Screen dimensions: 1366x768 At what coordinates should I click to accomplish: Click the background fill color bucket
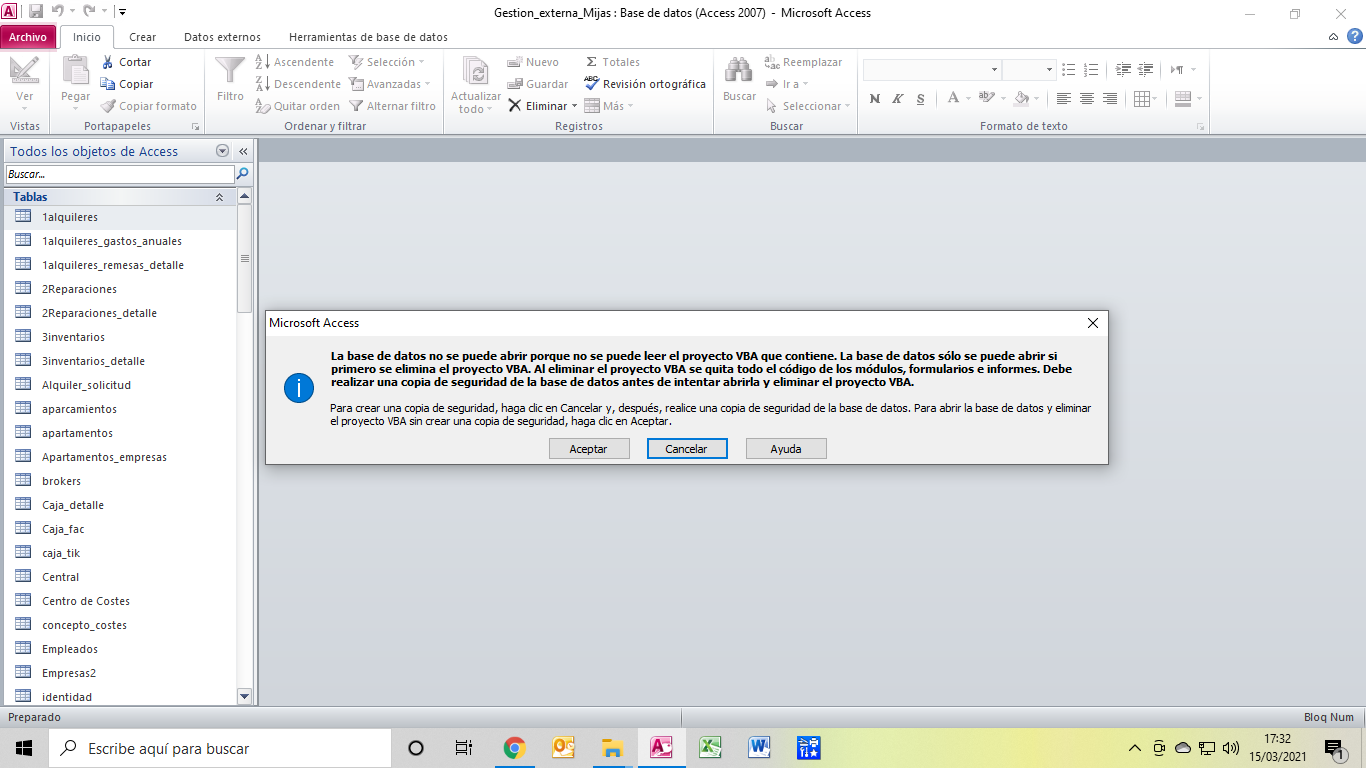tap(1020, 98)
